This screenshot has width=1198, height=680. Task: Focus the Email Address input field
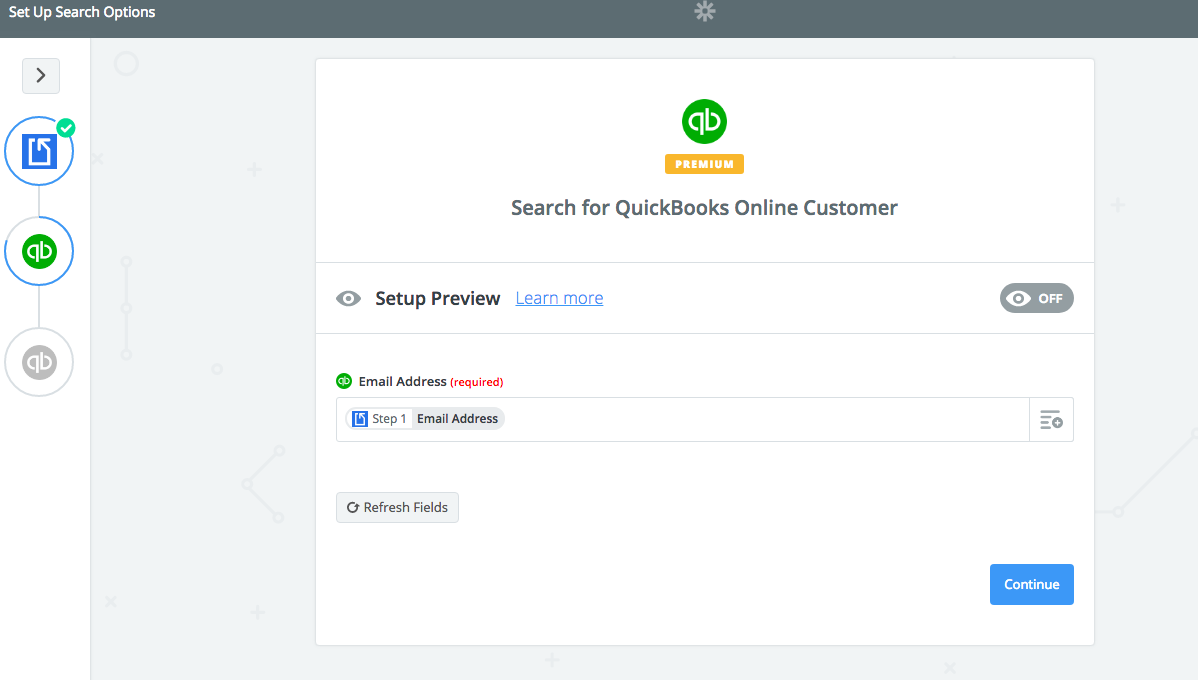pyautogui.click(x=683, y=419)
